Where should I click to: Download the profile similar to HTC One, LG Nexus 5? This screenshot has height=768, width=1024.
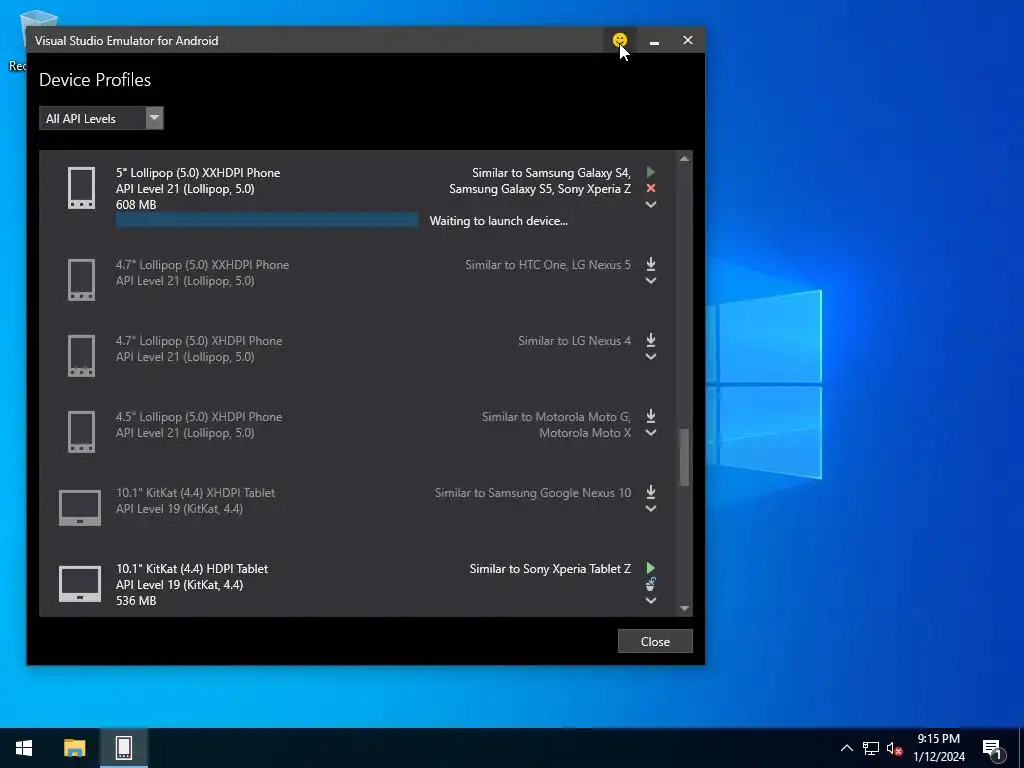point(650,264)
